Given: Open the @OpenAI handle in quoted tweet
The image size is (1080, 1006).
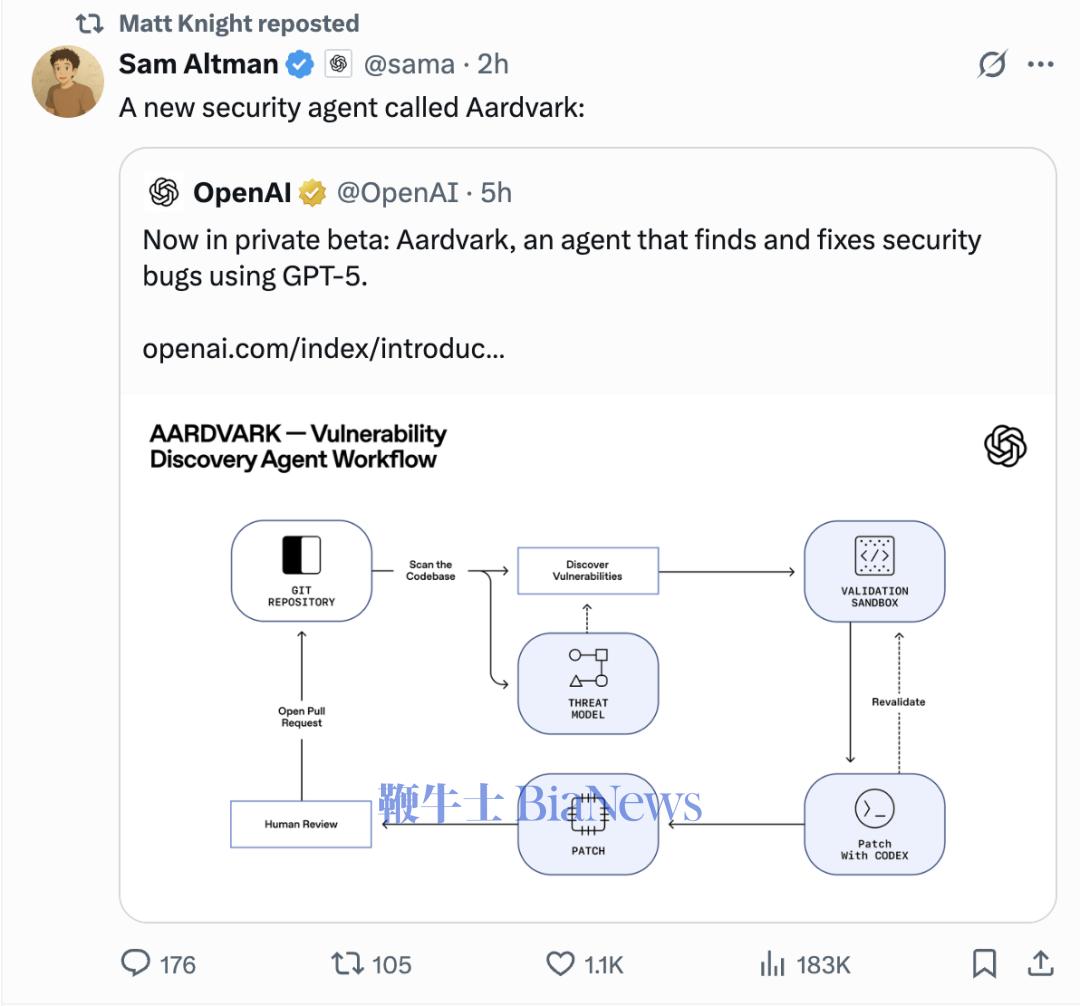Looking at the screenshot, I should tap(398, 192).
